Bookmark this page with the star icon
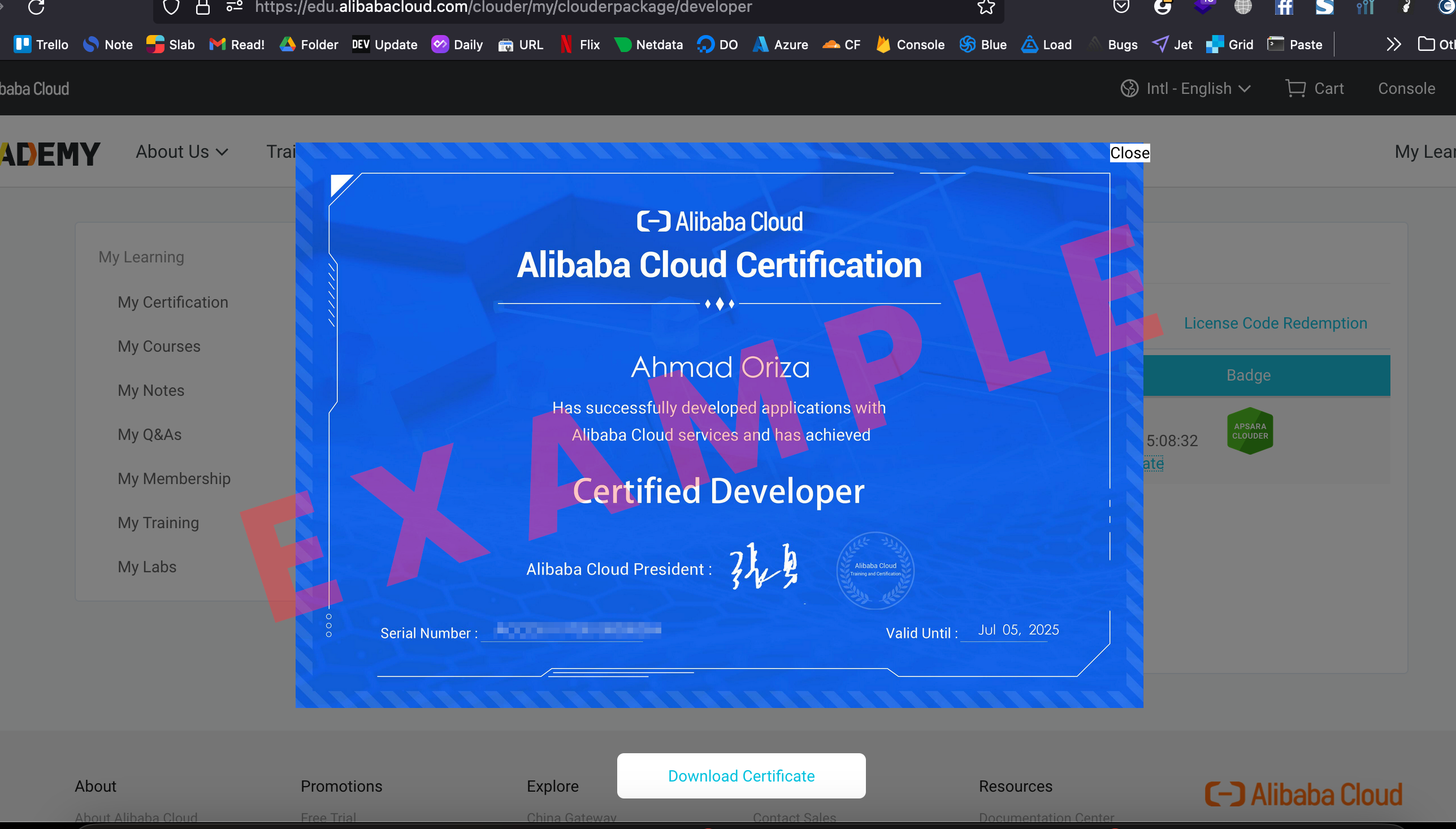The image size is (1456, 829). tap(986, 7)
